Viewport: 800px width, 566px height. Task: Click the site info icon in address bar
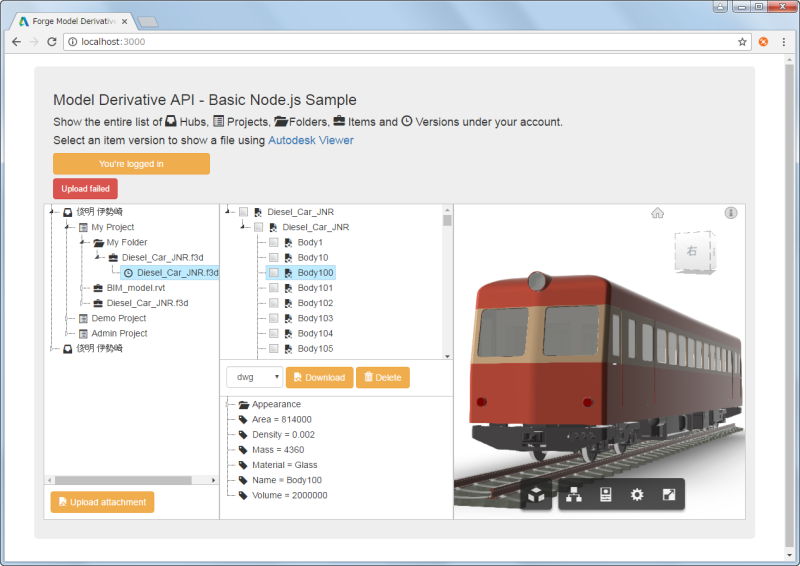(72, 42)
